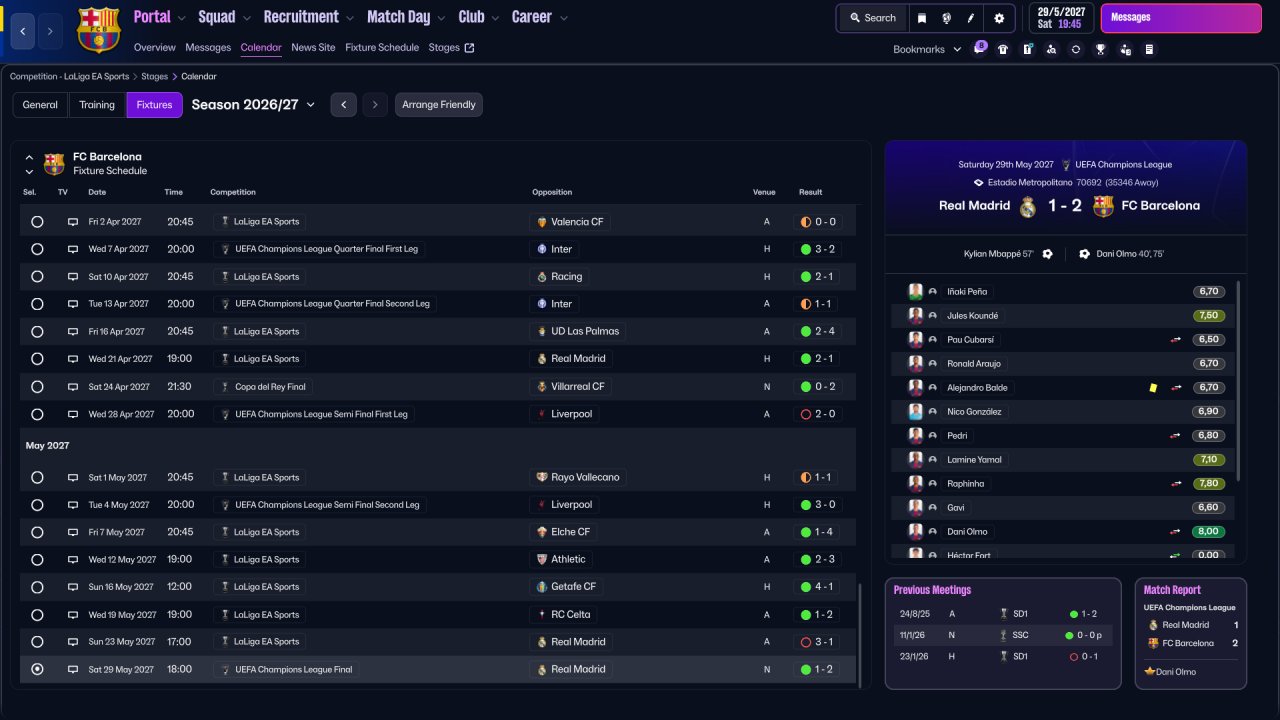Open the shirt kit bookmark icon

click(x=1003, y=49)
